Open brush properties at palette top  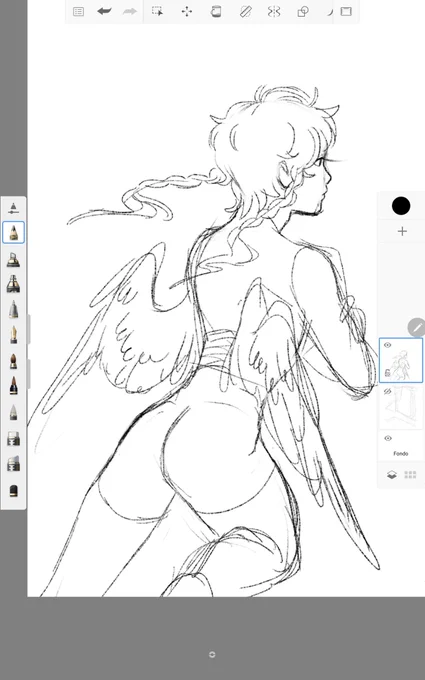(x=13, y=208)
